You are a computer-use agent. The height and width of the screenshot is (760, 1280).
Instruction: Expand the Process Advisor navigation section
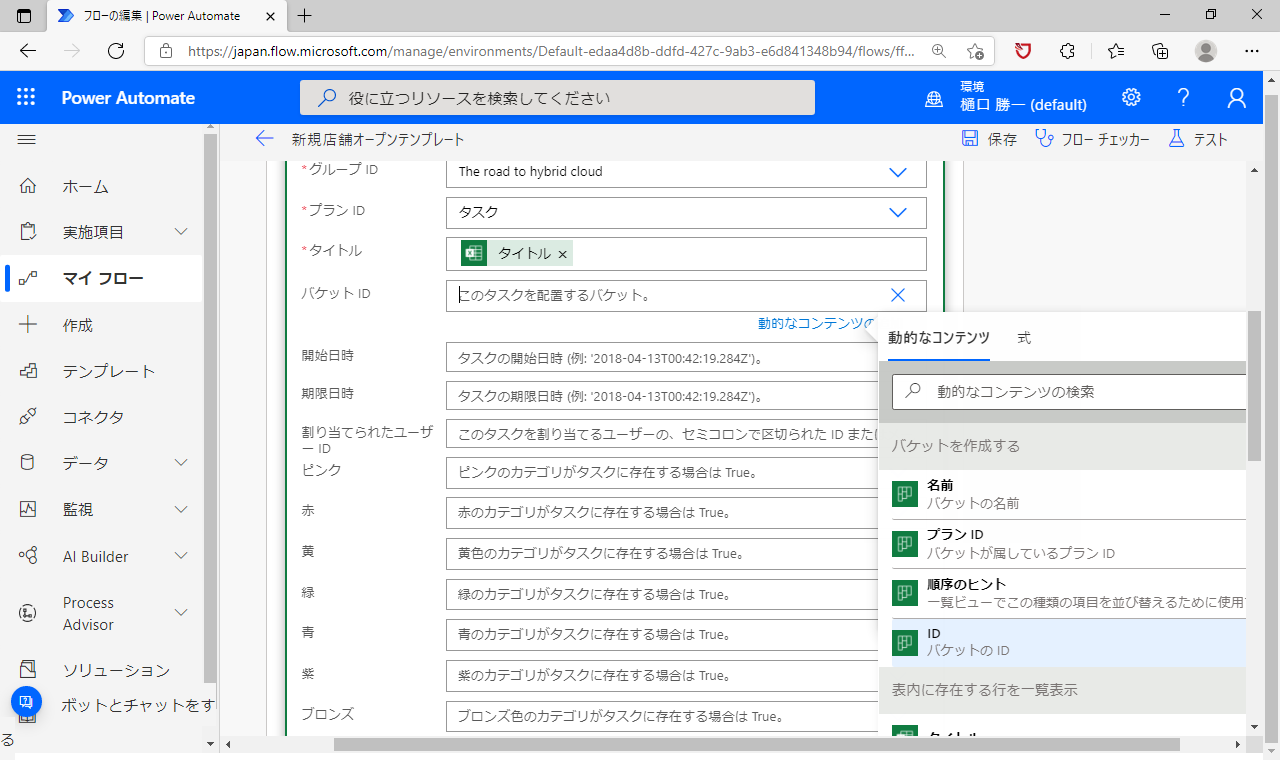tap(181, 613)
